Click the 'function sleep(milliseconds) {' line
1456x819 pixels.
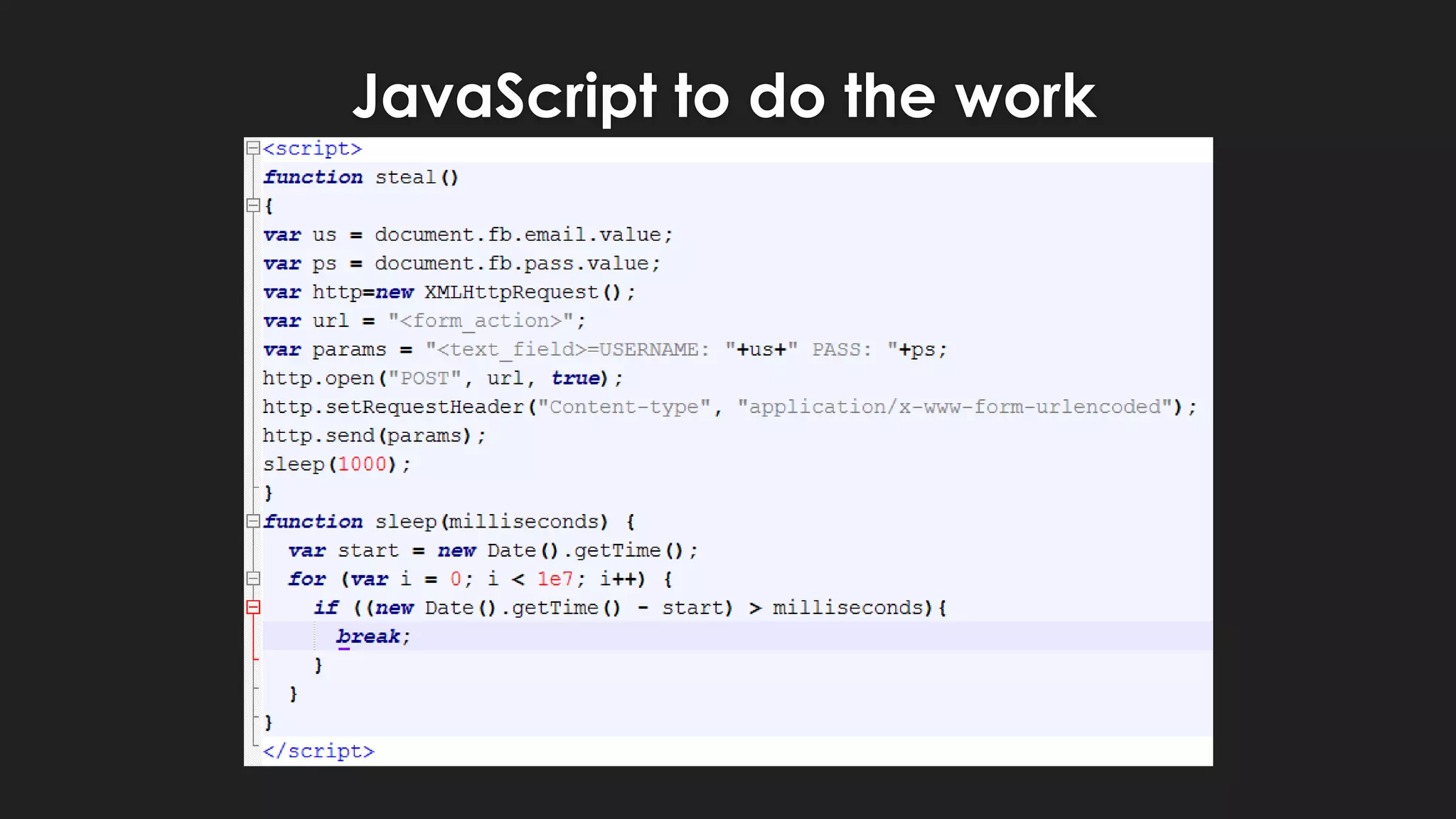coord(449,522)
